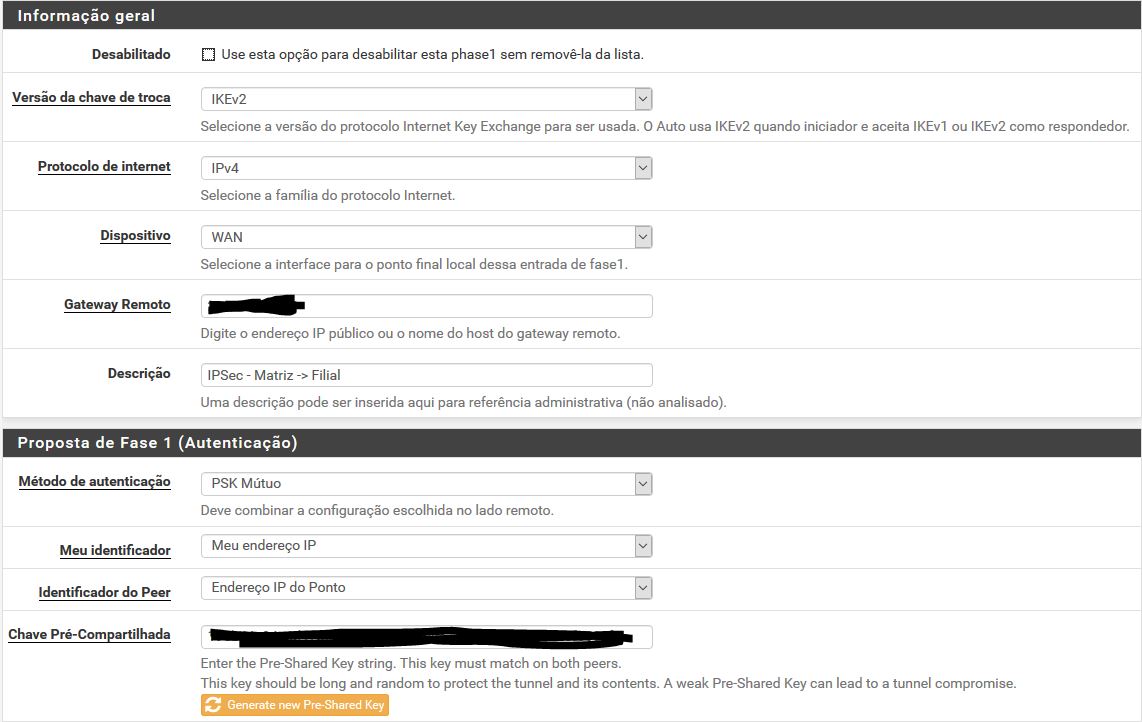Toggle the Desabilitado checkbox
Viewport: 1142px width, 722px height.
click(208, 55)
